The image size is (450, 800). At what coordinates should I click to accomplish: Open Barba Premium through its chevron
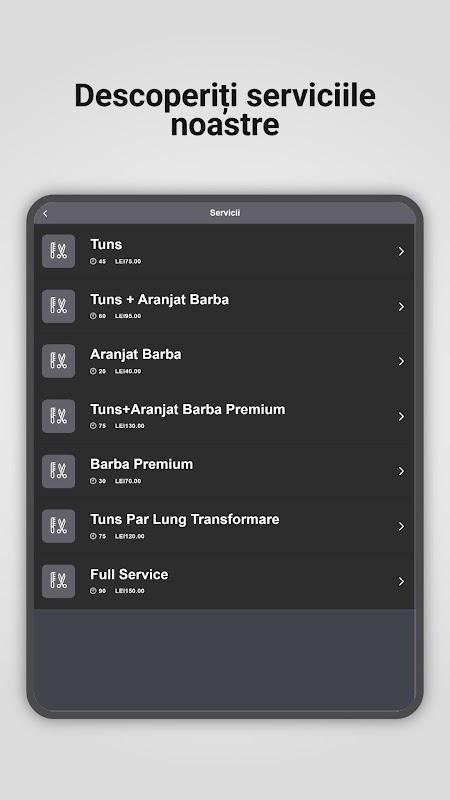tap(402, 471)
